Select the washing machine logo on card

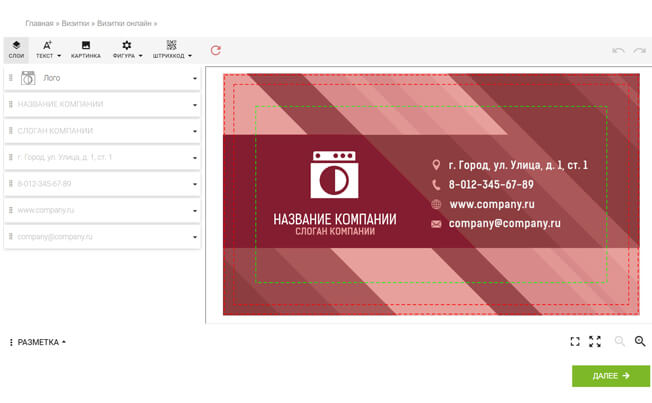tap(334, 175)
